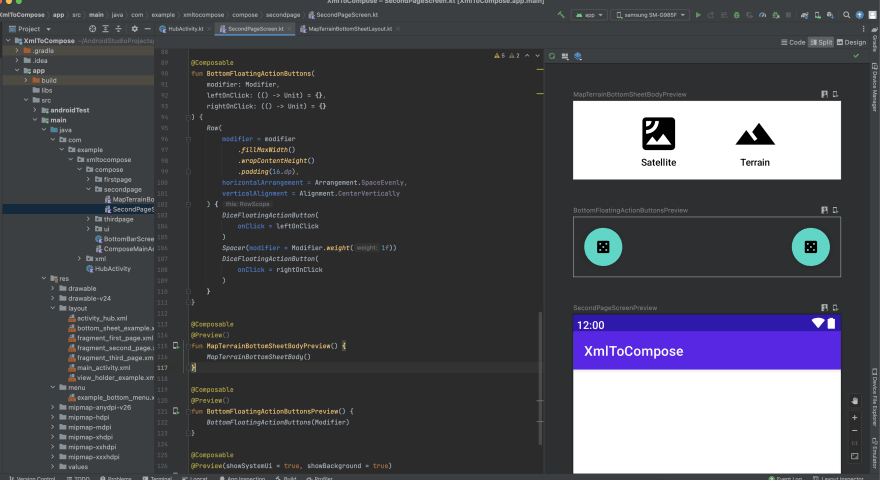
Task: Open the Device Manager phone icon in toolbar
Action: point(817,15)
